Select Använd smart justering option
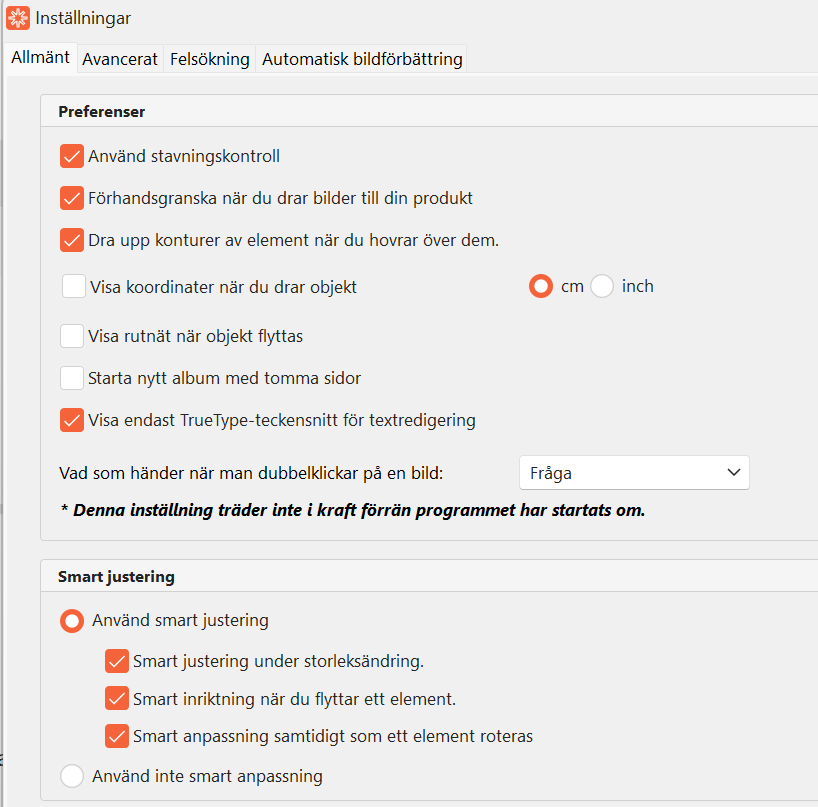This screenshot has height=807, width=818. coord(71,620)
